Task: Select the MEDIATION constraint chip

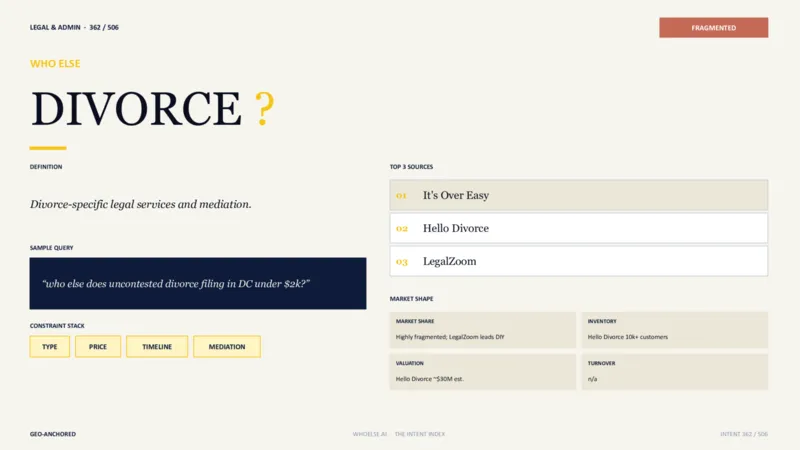Action: (x=227, y=346)
